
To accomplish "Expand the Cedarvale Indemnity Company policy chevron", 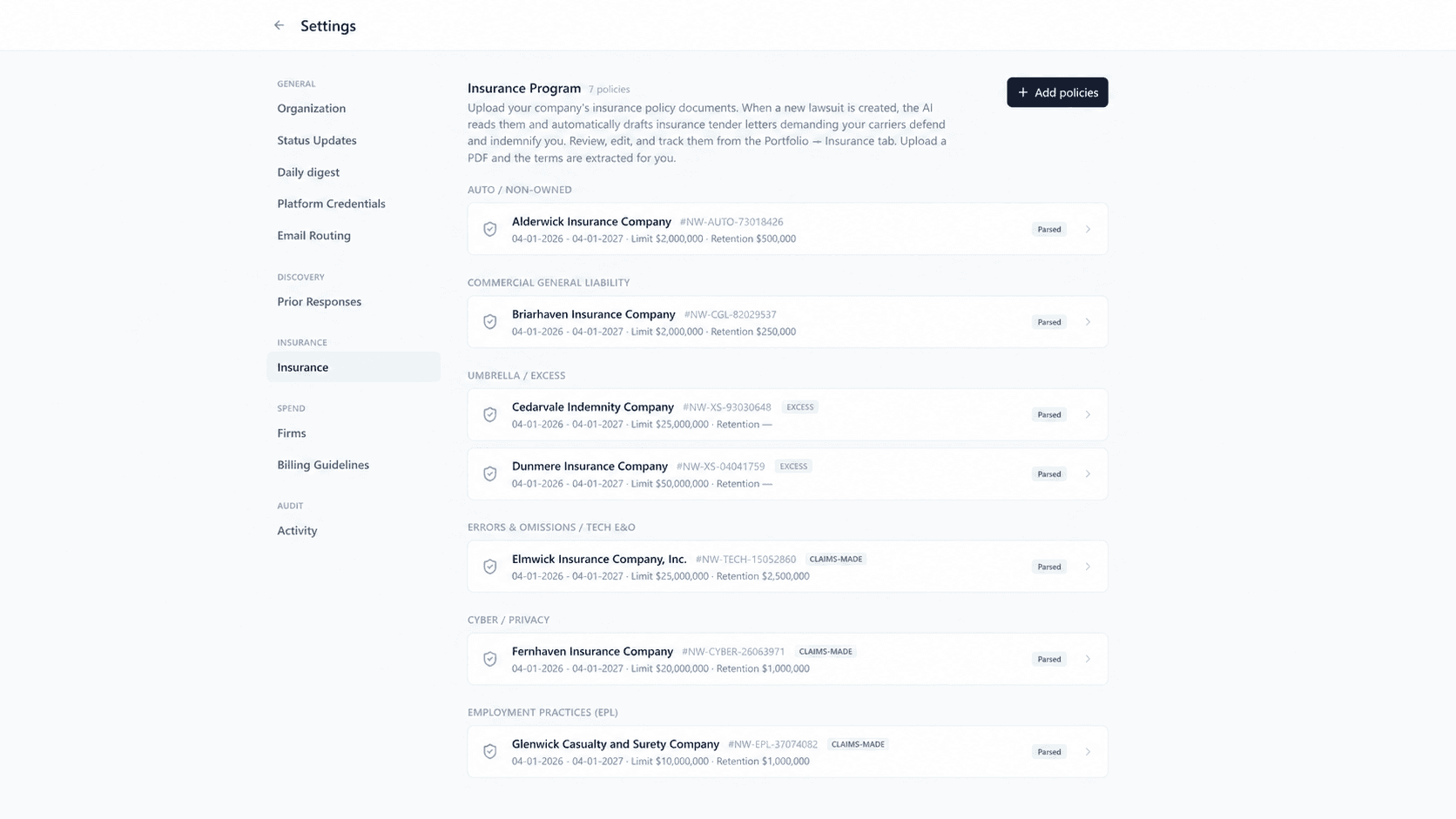I will 1088,414.
